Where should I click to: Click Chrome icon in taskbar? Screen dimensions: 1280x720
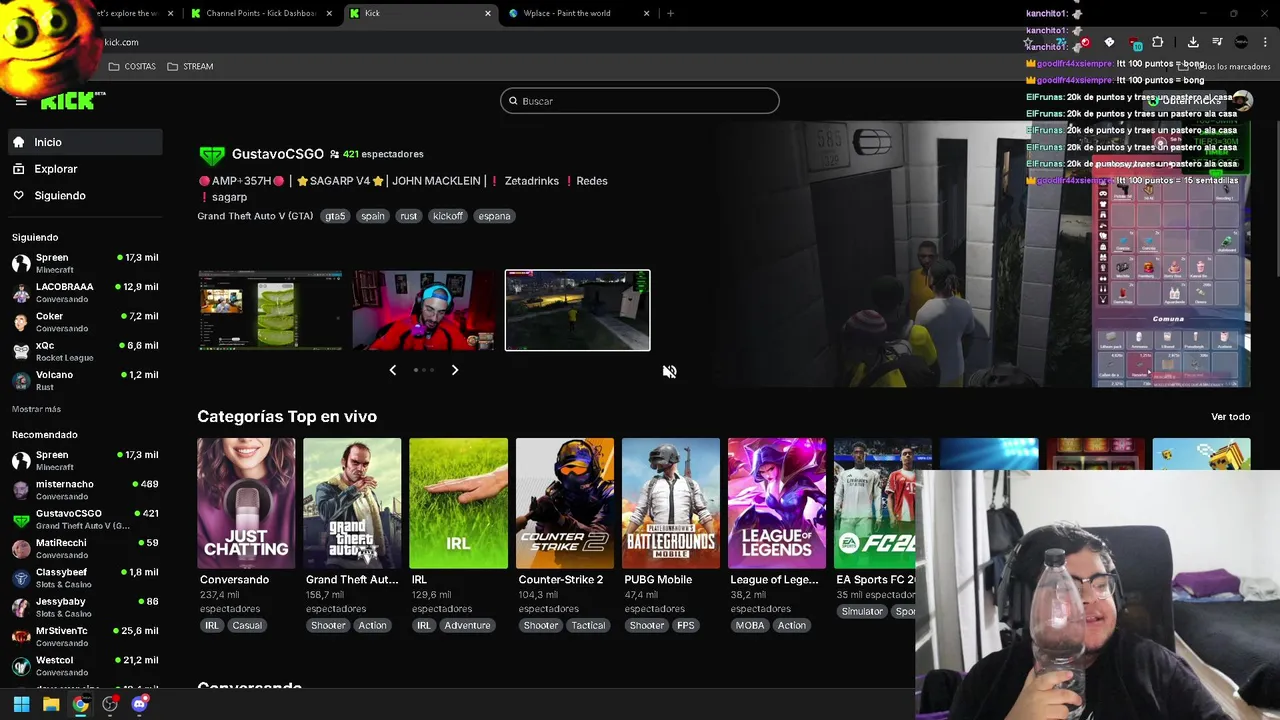(80, 704)
